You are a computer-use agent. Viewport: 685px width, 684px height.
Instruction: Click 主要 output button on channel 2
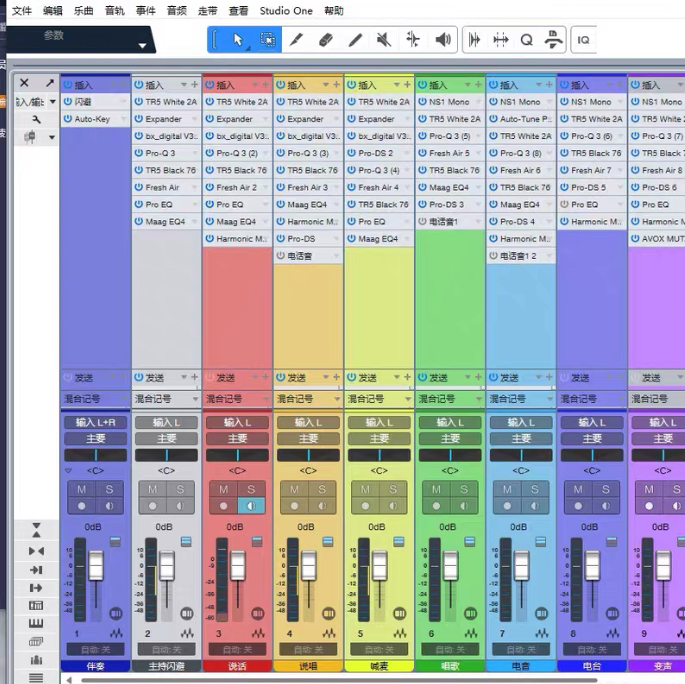click(166, 439)
